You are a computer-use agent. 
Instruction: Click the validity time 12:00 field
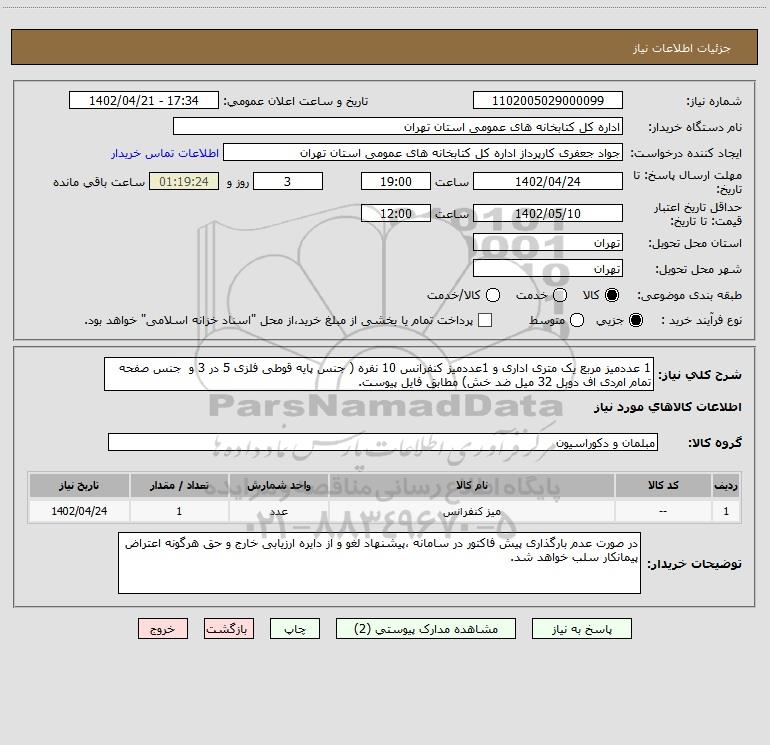[396, 213]
